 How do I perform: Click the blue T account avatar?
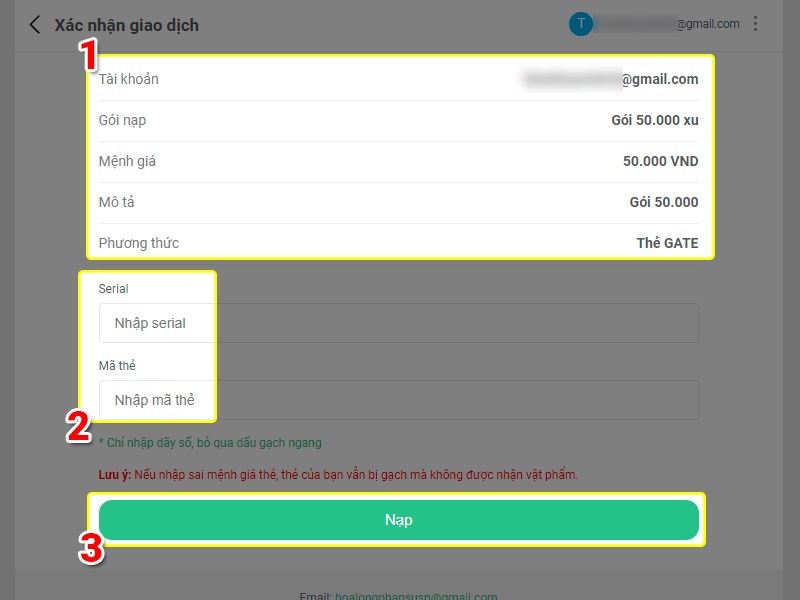(x=581, y=23)
